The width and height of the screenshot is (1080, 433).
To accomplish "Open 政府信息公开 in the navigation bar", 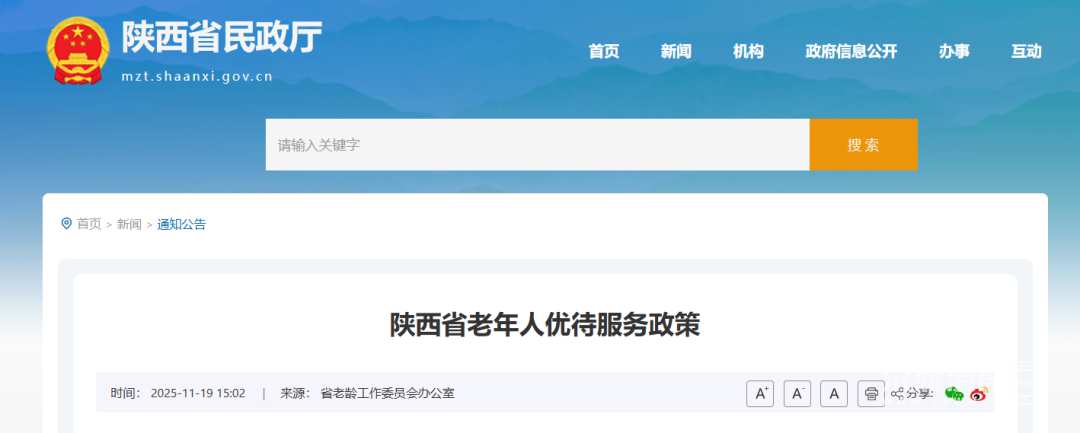I will tap(851, 51).
